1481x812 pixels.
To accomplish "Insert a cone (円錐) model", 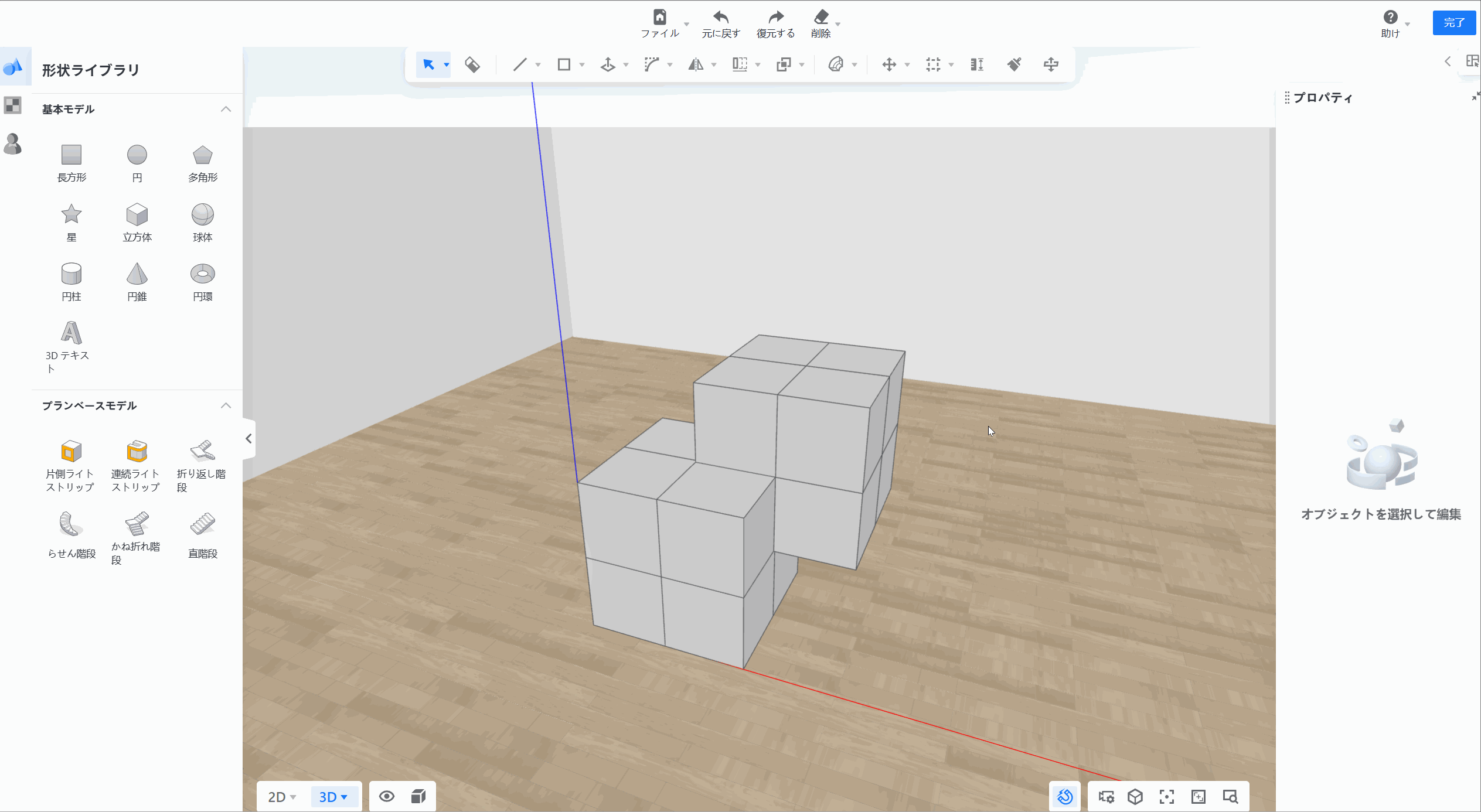I will pyautogui.click(x=137, y=282).
